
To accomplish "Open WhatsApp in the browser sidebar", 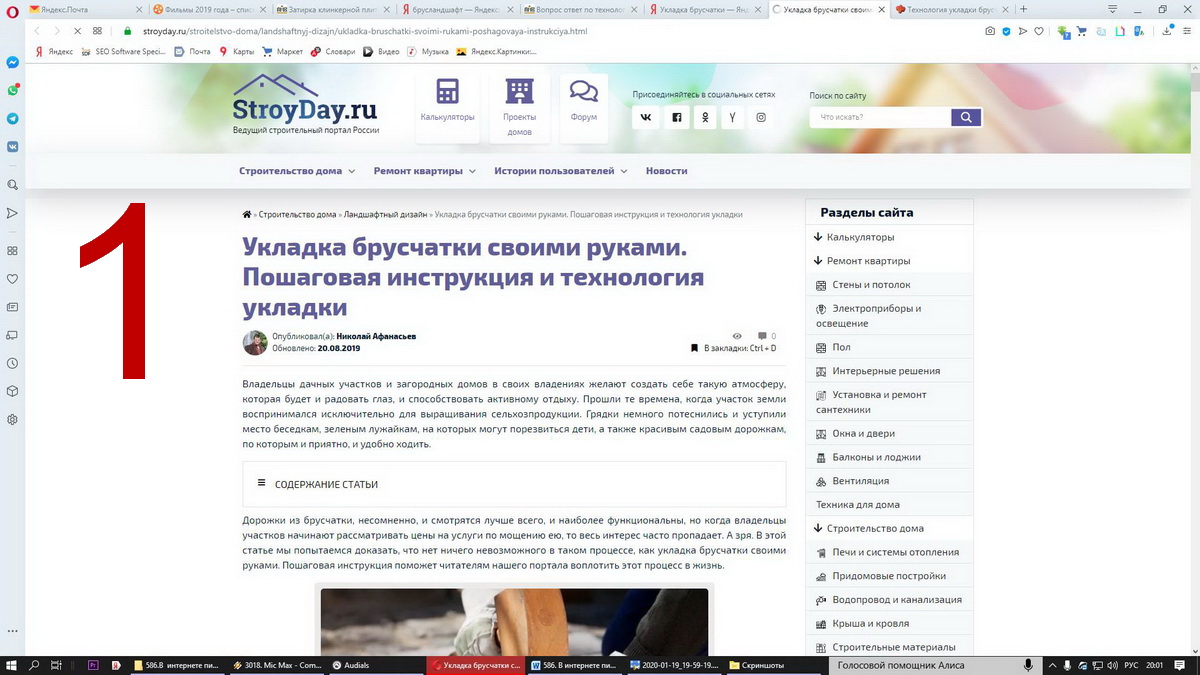I will point(12,90).
